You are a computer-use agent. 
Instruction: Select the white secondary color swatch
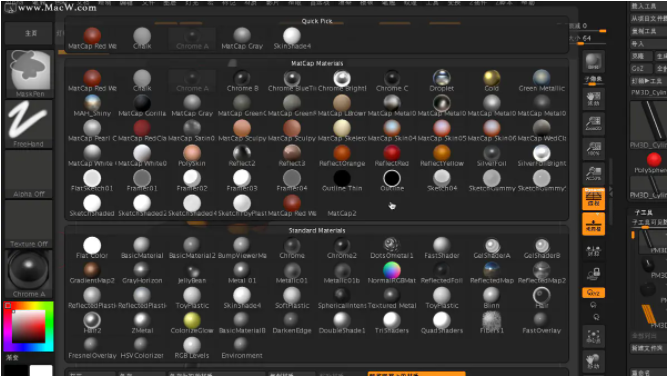coord(41,370)
